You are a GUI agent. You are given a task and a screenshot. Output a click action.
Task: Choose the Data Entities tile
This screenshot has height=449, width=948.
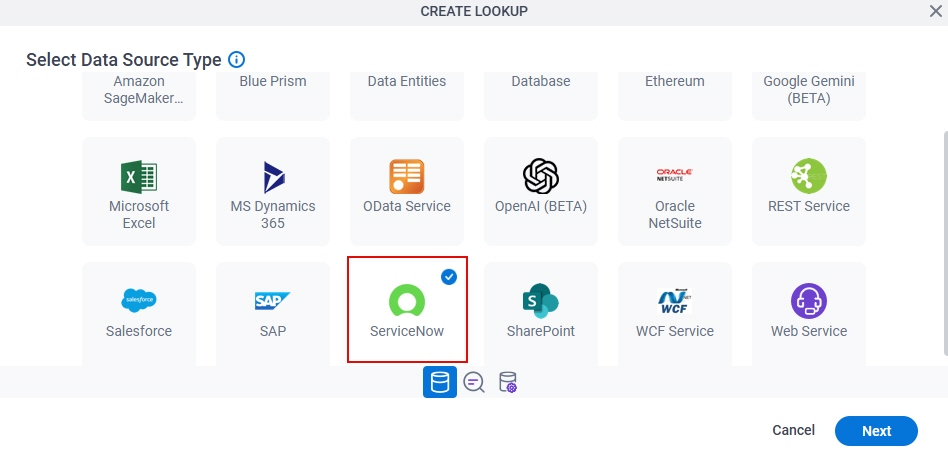click(x=407, y=96)
